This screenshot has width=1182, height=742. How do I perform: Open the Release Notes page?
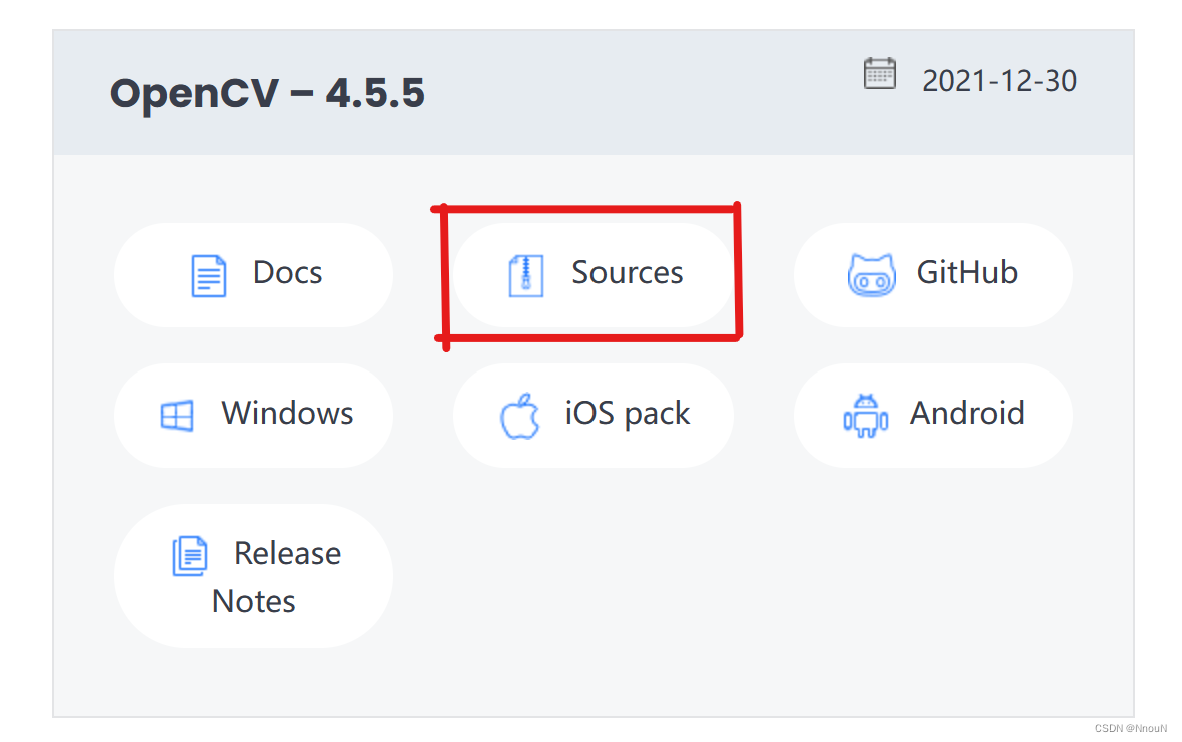tap(253, 575)
